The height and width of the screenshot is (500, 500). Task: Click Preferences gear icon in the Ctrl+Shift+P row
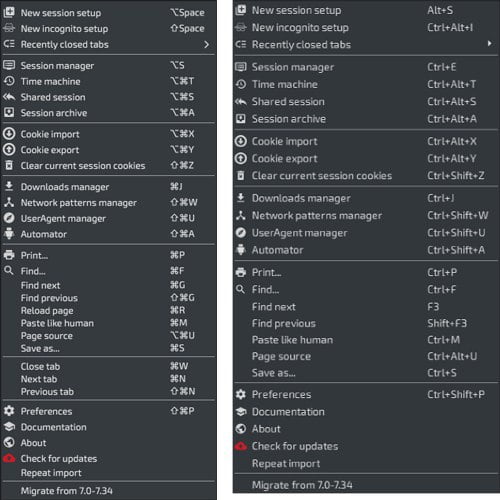pos(241,394)
